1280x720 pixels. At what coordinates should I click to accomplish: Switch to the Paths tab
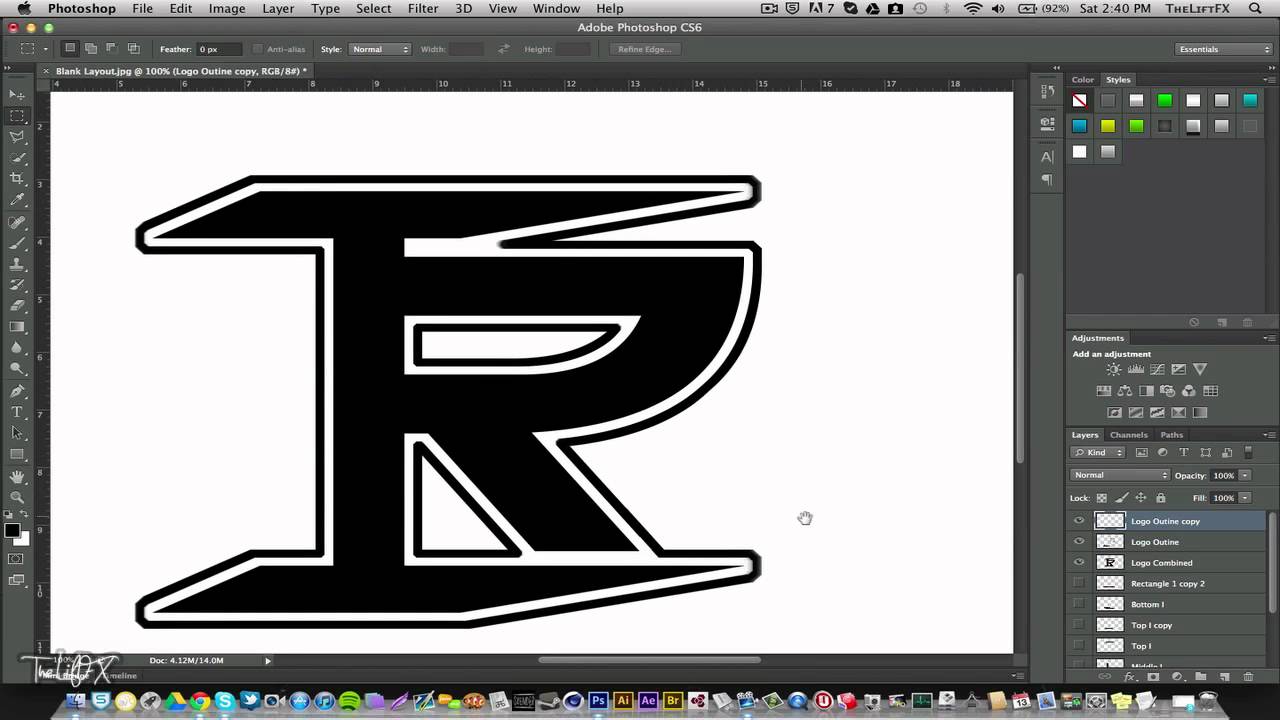[1172, 435]
